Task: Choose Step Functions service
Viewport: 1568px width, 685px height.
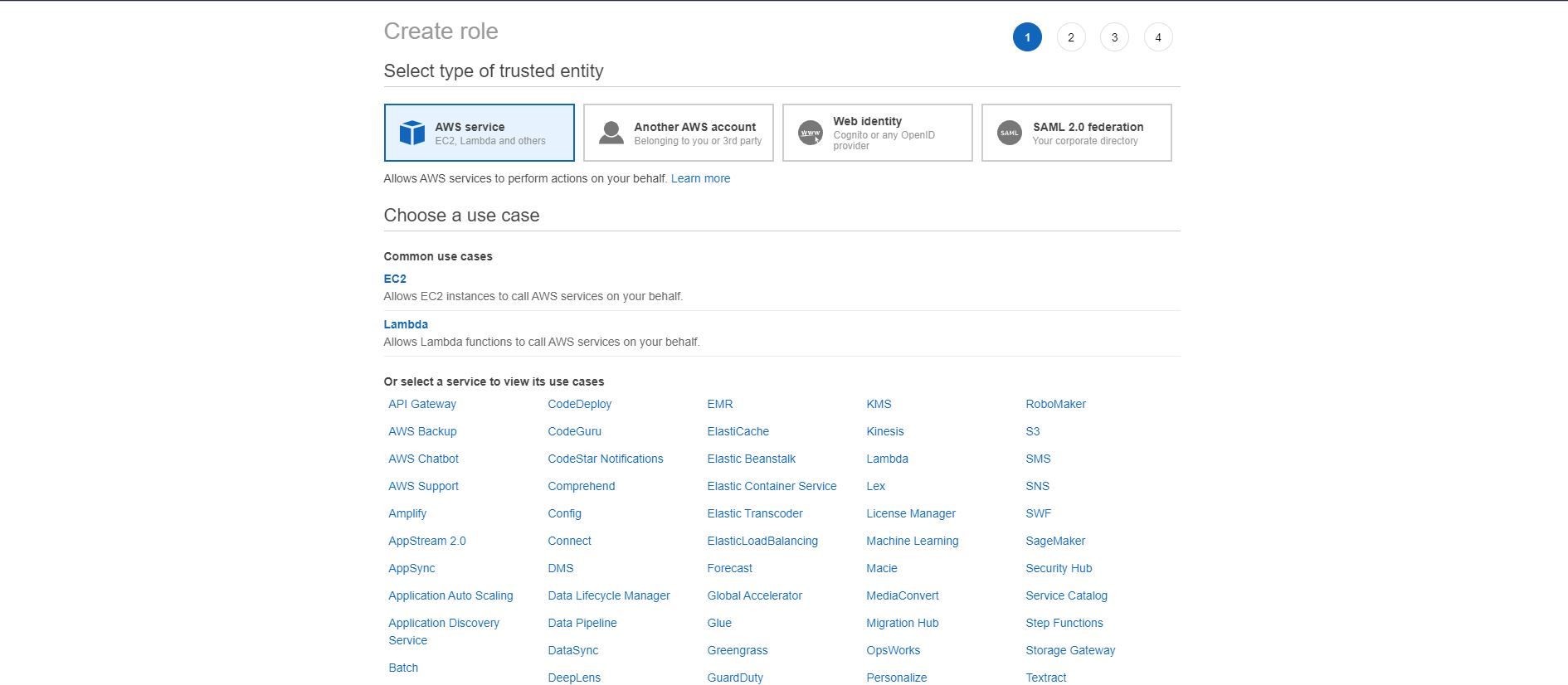Action: point(1064,623)
